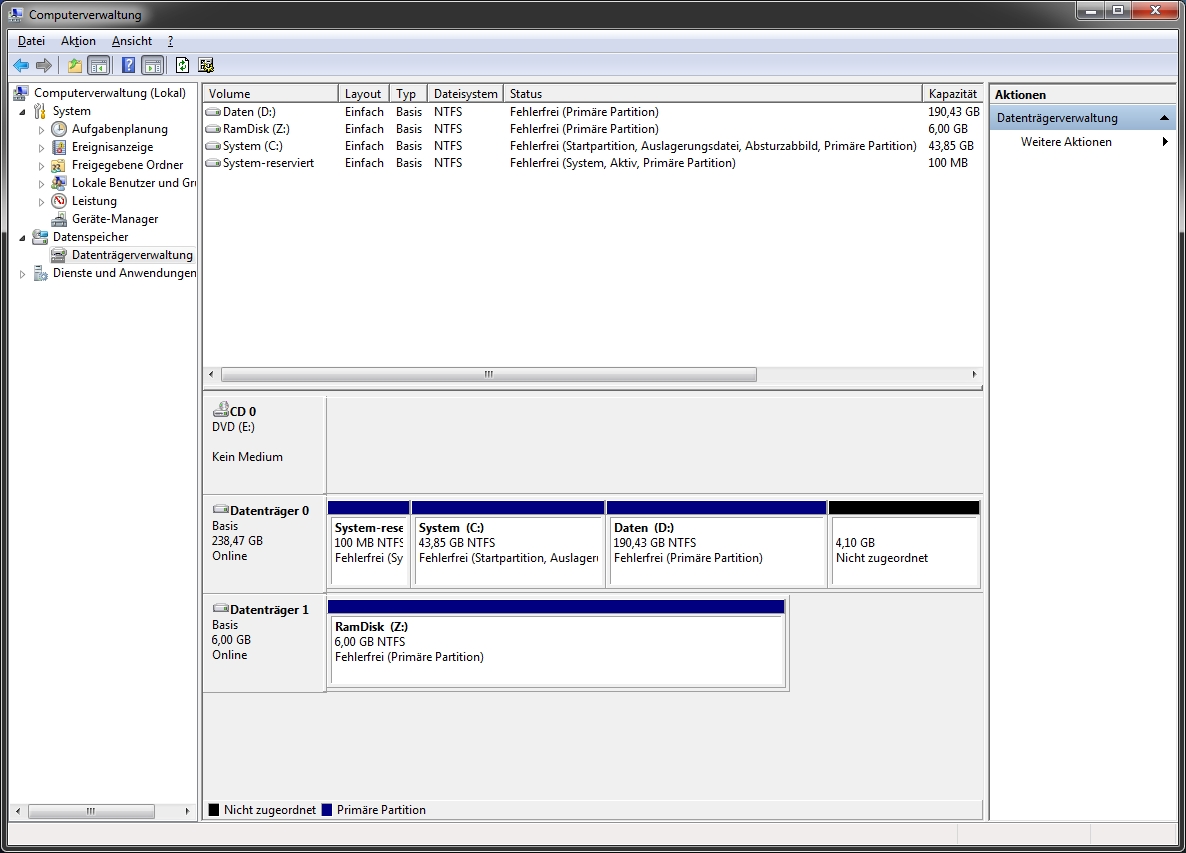This screenshot has height=853, width=1186.
Task: Expand the Weitere Aktionen submenu arrow
Action: (x=1165, y=142)
